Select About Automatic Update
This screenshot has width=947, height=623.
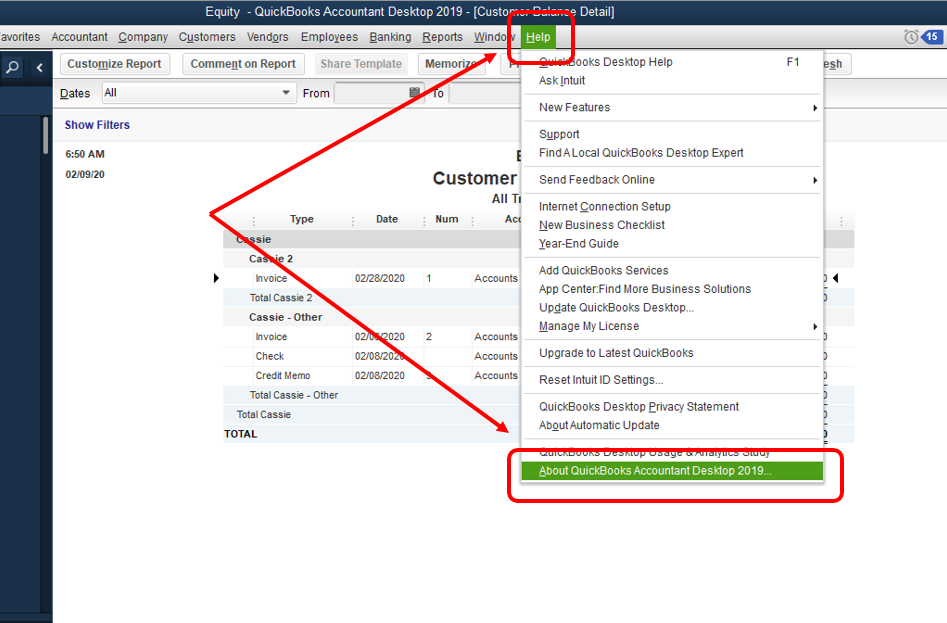672,426
